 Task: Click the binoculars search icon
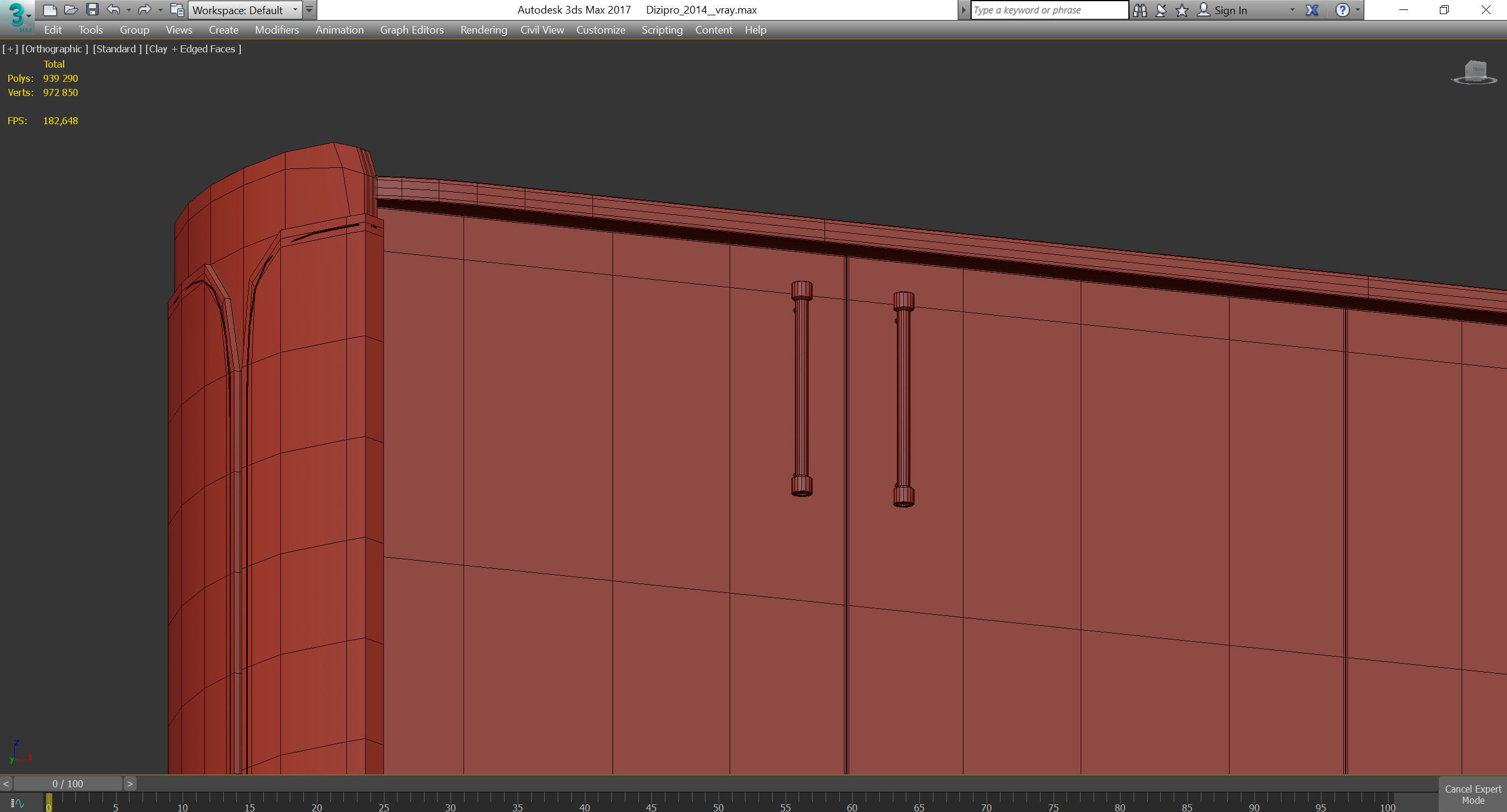[1140, 10]
